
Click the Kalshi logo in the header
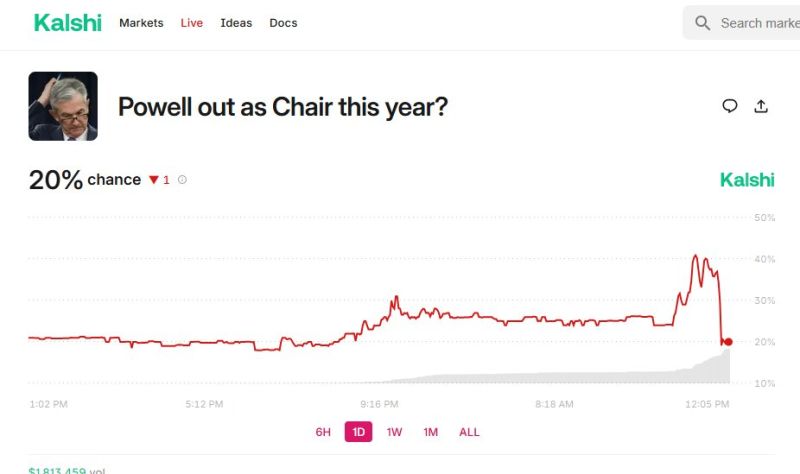pyautogui.click(x=67, y=23)
